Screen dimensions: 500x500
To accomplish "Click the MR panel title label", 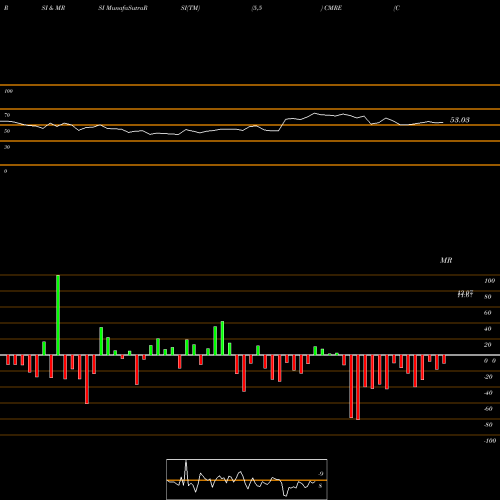I will [446, 260].
